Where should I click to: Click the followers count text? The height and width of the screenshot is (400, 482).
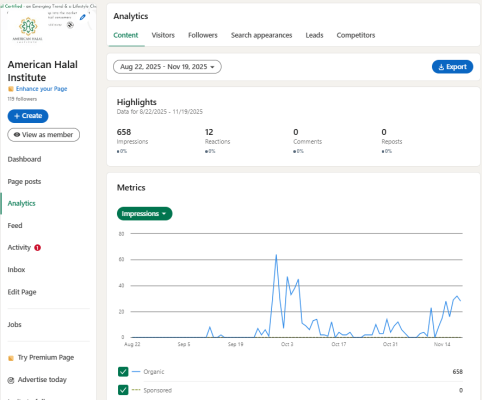tap(22, 99)
